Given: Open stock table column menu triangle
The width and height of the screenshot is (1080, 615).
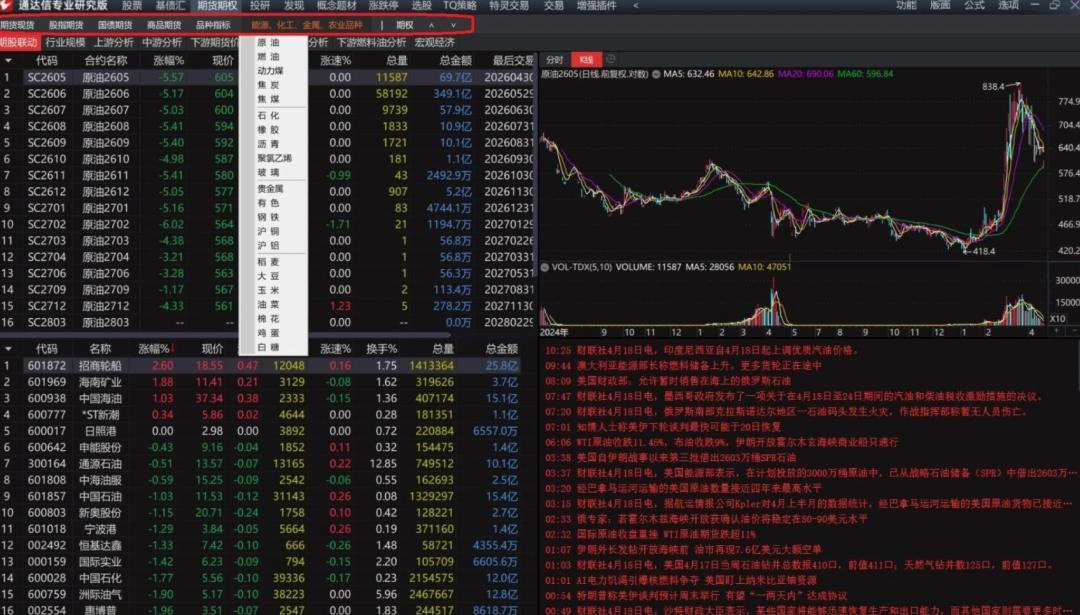Looking at the screenshot, I should (x=7, y=349).
